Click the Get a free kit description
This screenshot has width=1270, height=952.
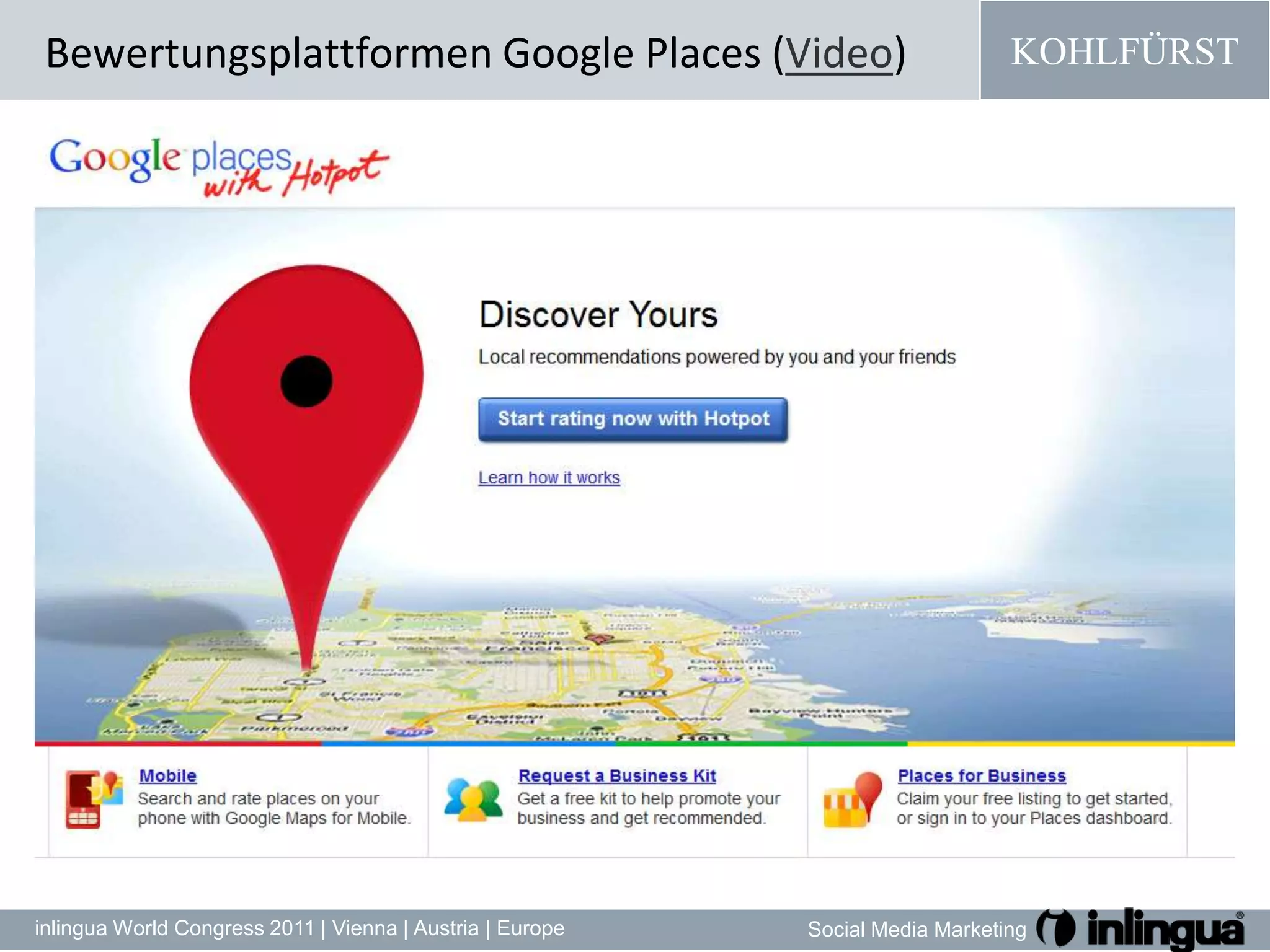[649, 808]
